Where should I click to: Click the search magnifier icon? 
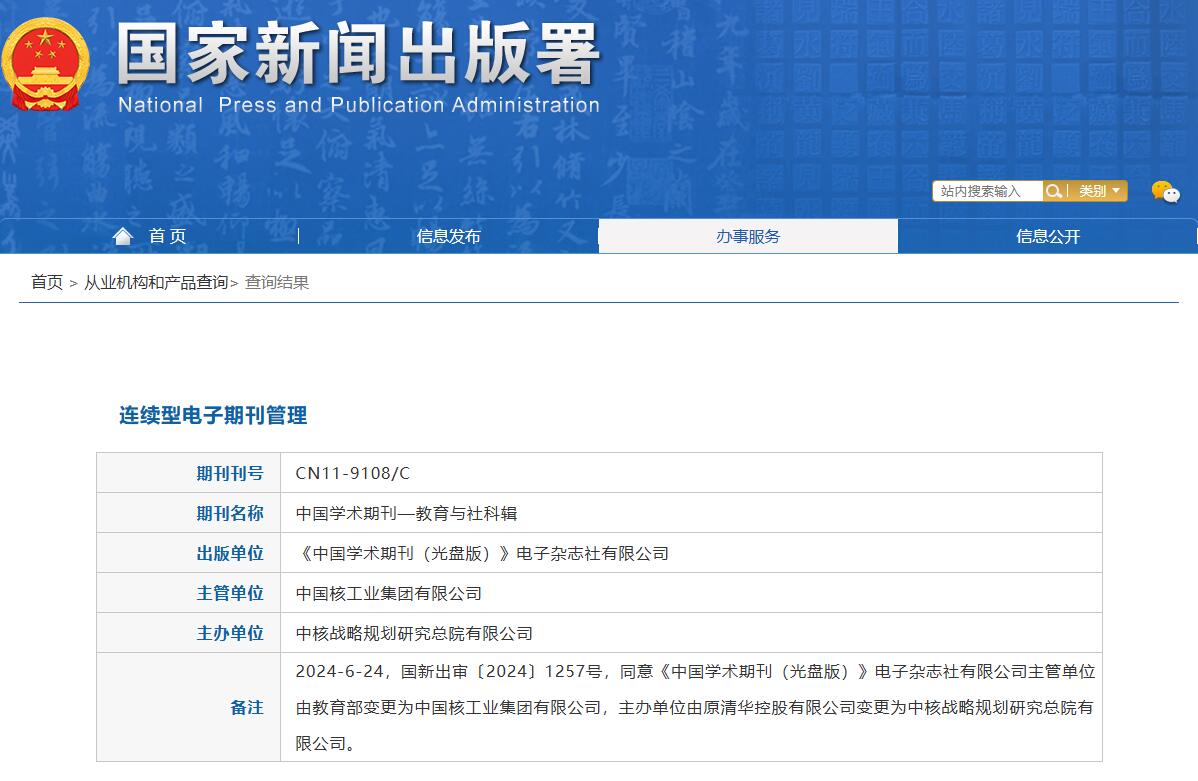1053,190
